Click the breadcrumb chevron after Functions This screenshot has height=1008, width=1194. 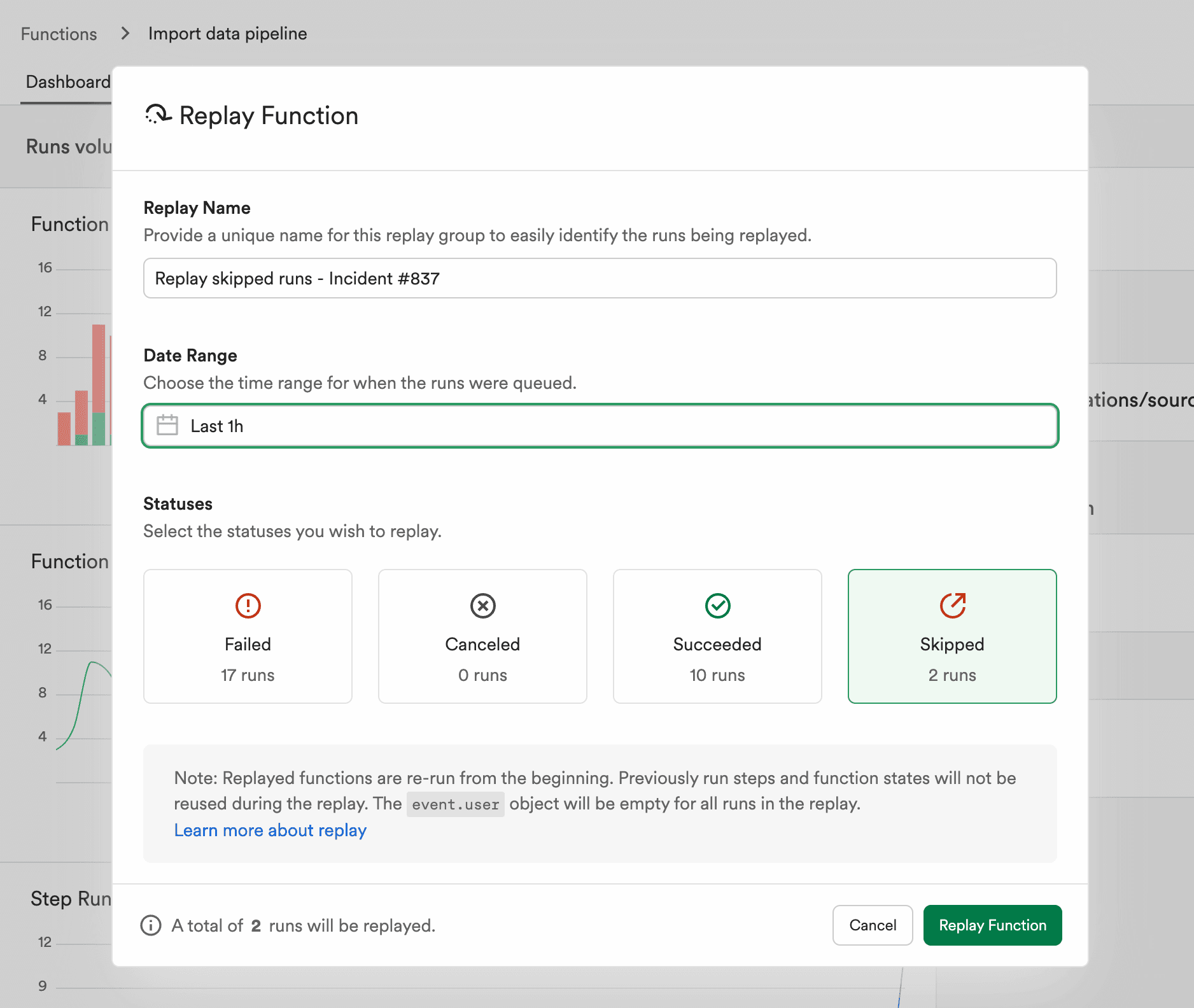click(125, 32)
